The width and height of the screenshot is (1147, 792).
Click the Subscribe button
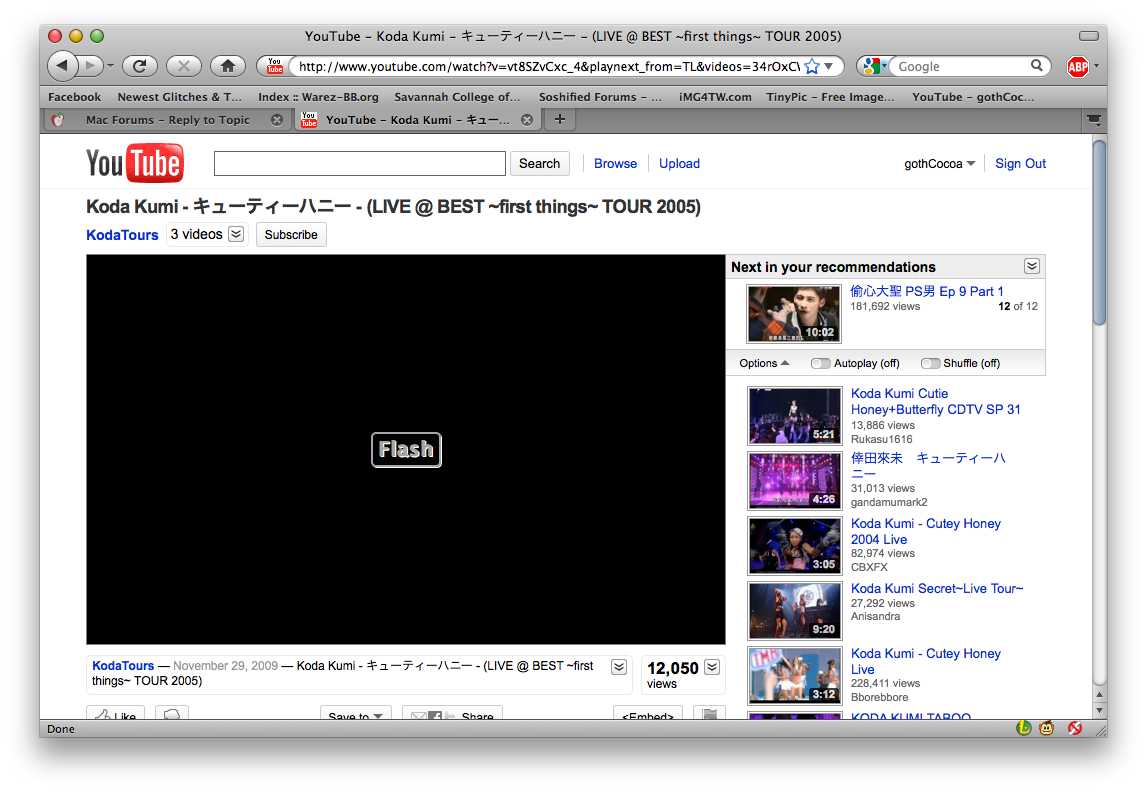291,235
